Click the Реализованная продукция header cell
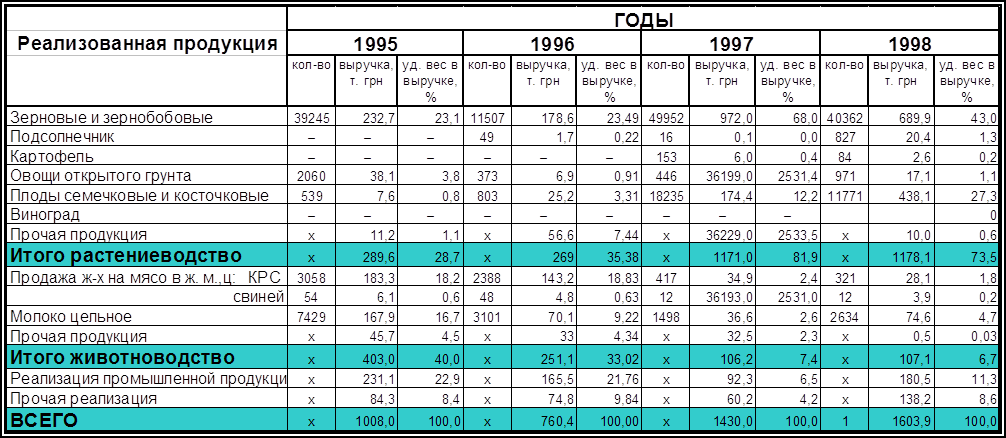The height and width of the screenshot is (438, 1006). click(x=147, y=44)
